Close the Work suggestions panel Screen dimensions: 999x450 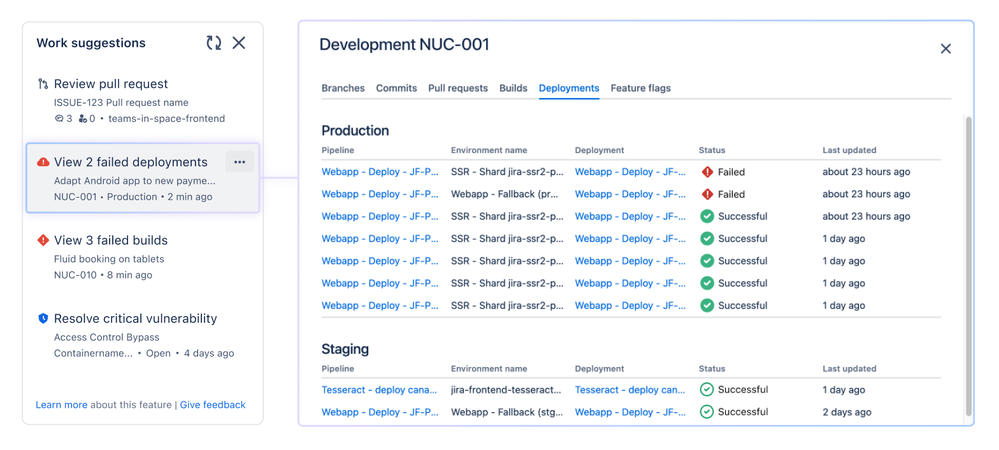click(239, 43)
